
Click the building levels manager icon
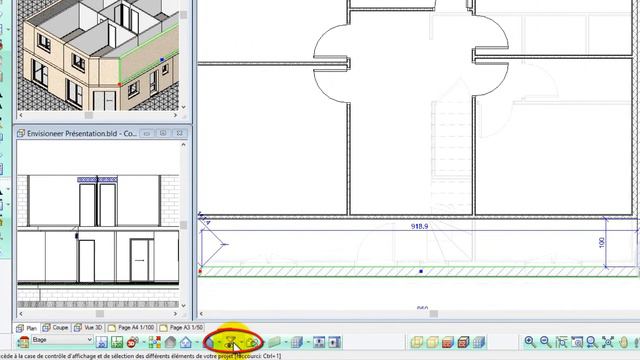pos(23,342)
